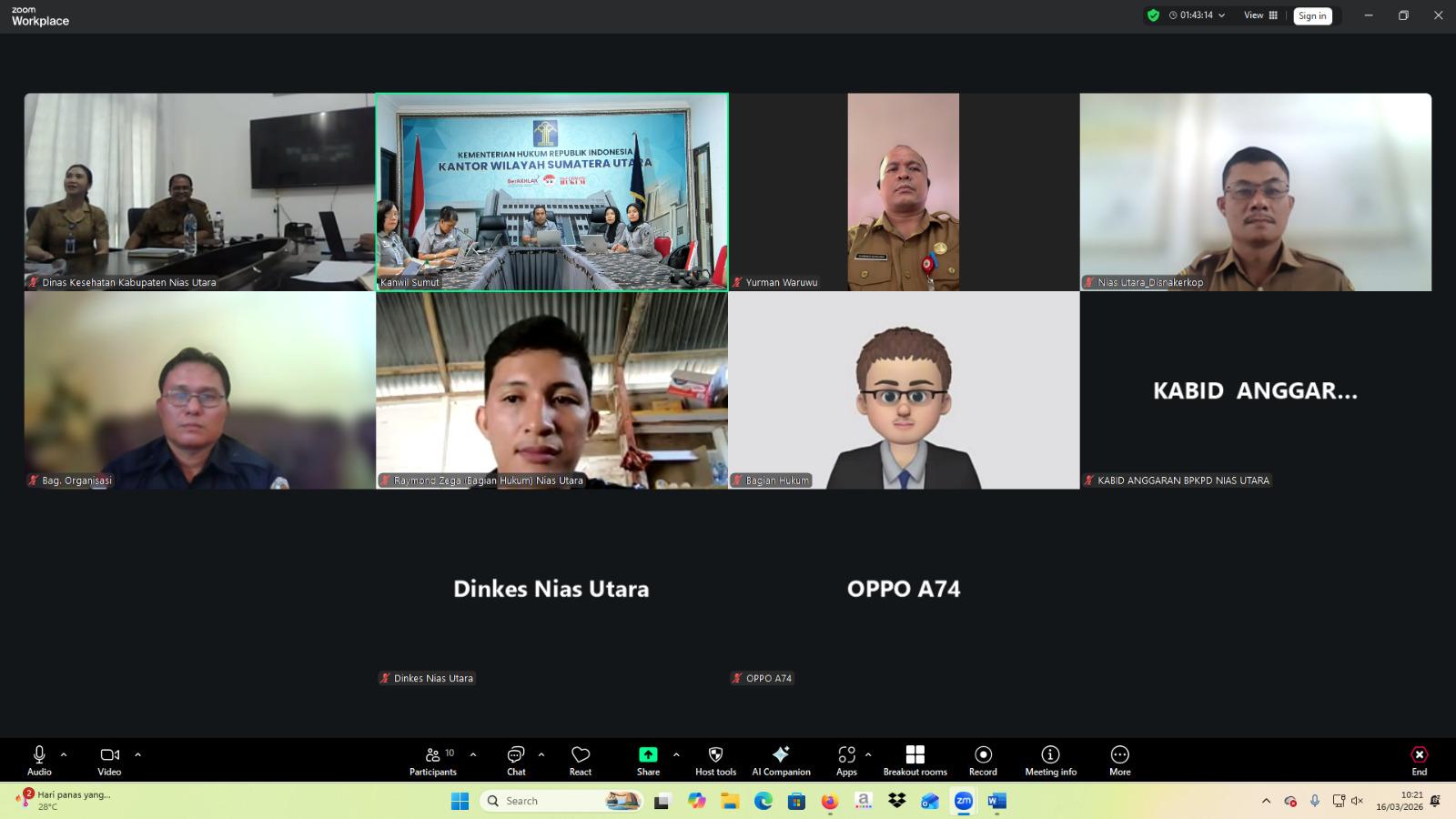Select the Kanwil Sumut video tile
Image resolution: width=1456 pixels, height=819 pixels.
(x=551, y=191)
